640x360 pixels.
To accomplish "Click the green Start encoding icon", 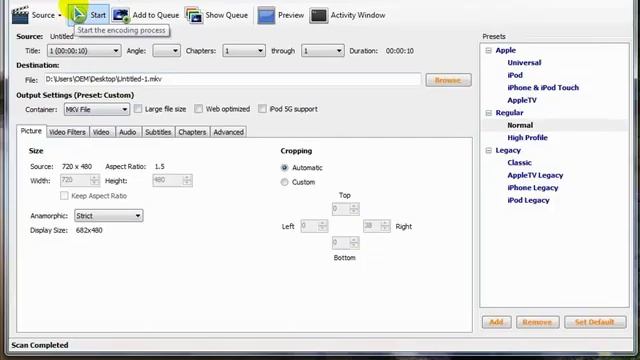I will tap(79, 15).
